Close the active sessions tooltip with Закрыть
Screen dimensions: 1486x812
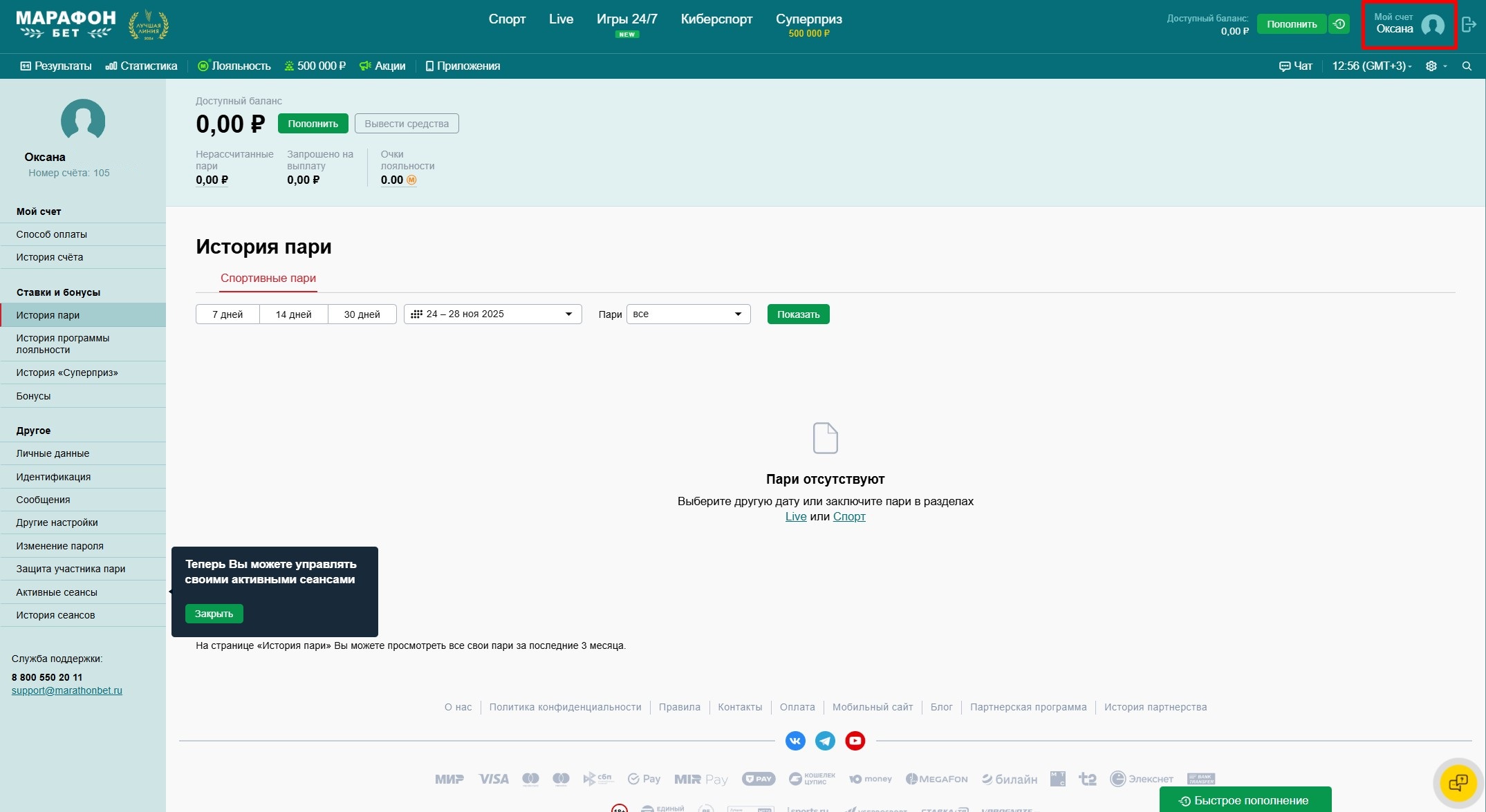[214, 614]
